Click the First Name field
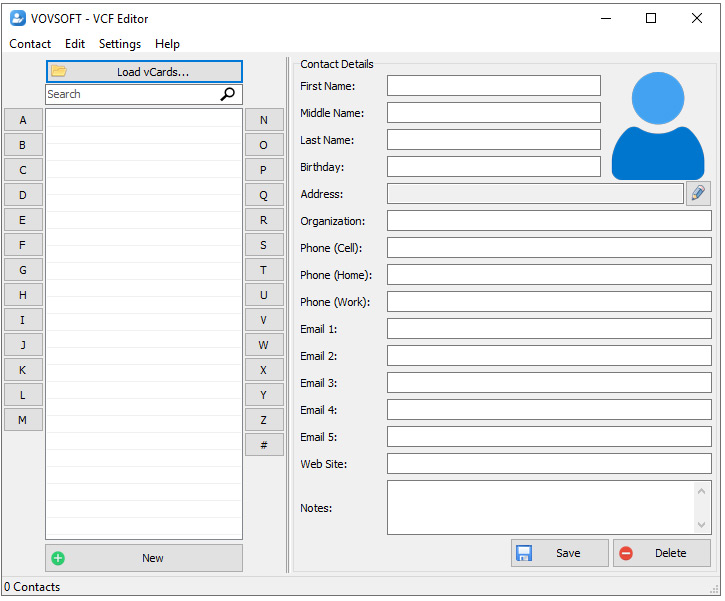The image size is (725, 601). coord(494,86)
